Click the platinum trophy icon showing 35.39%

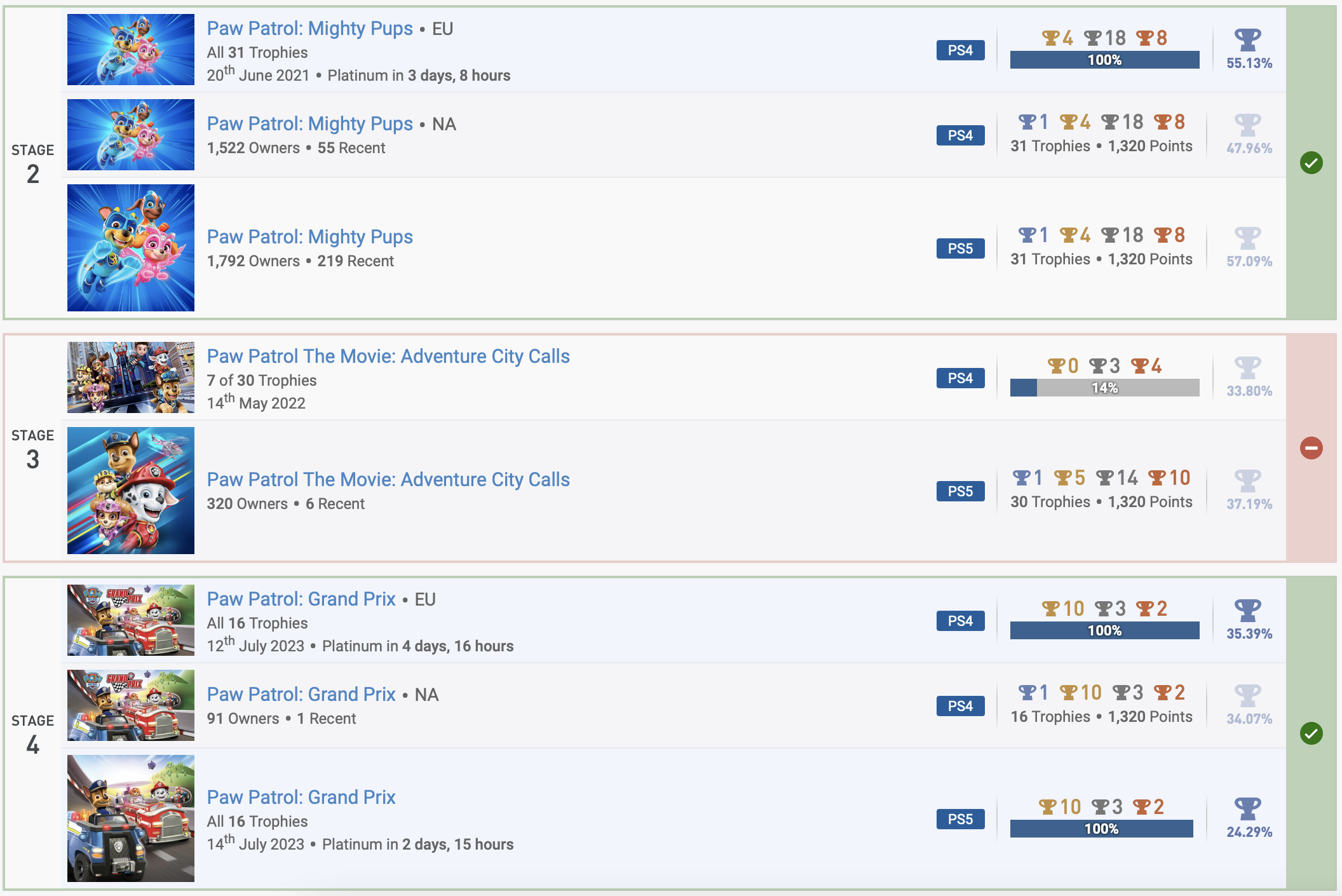coord(1247,611)
